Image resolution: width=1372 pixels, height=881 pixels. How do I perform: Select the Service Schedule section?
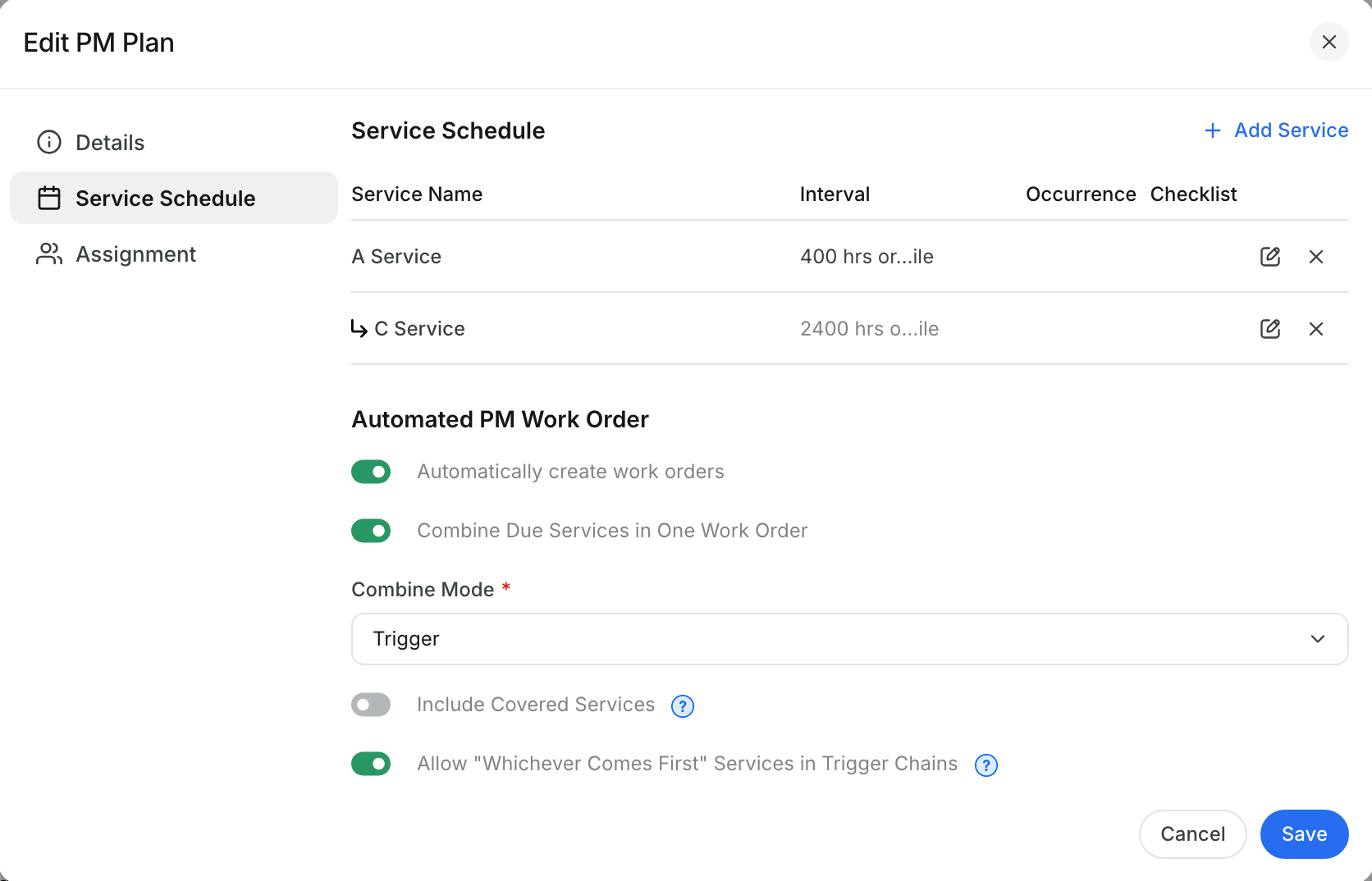tap(174, 198)
